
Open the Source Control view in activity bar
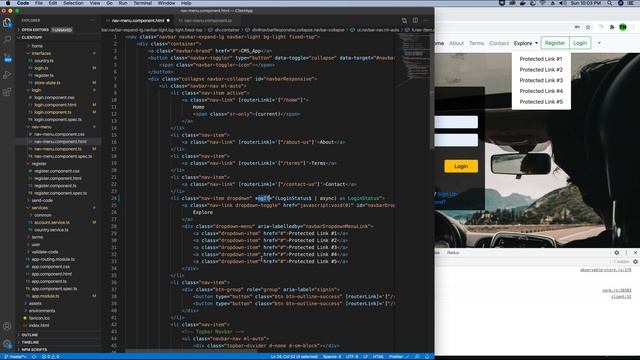tap(7, 57)
